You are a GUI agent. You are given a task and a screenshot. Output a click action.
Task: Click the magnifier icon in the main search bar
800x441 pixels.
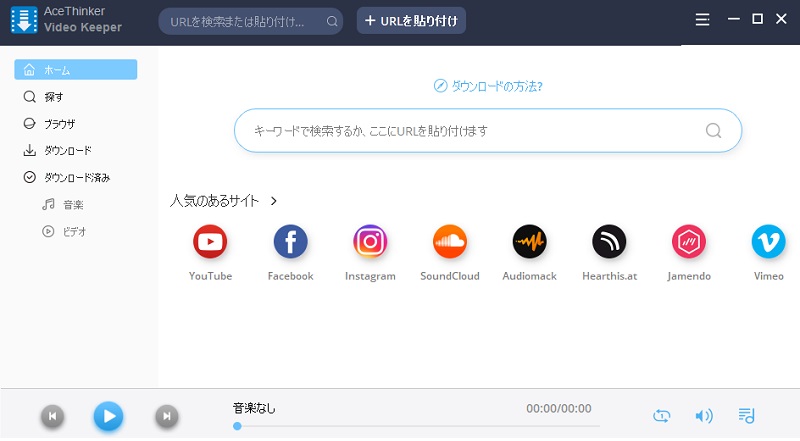click(713, 131)
